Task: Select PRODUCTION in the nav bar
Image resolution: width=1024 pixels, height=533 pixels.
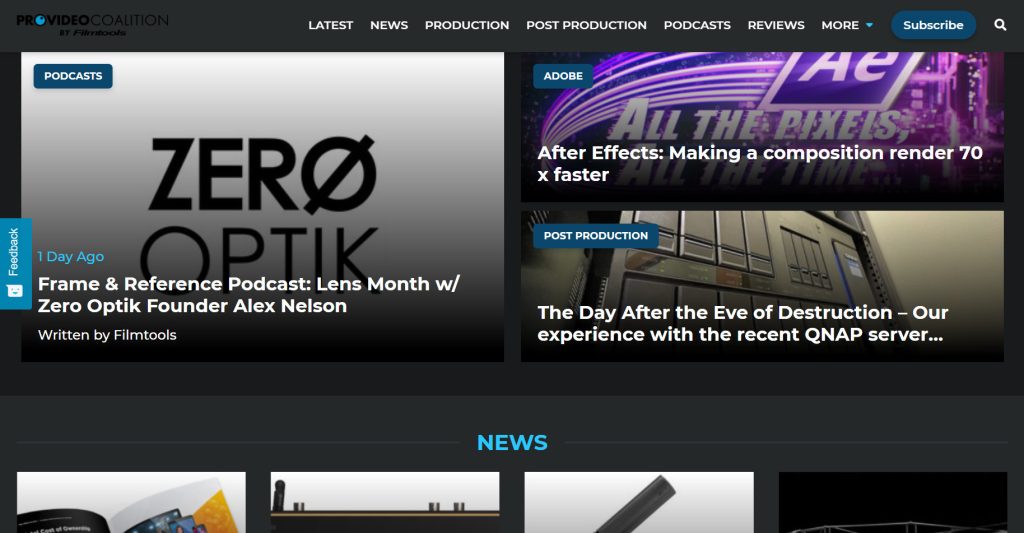Action: (x=467, y=25)
